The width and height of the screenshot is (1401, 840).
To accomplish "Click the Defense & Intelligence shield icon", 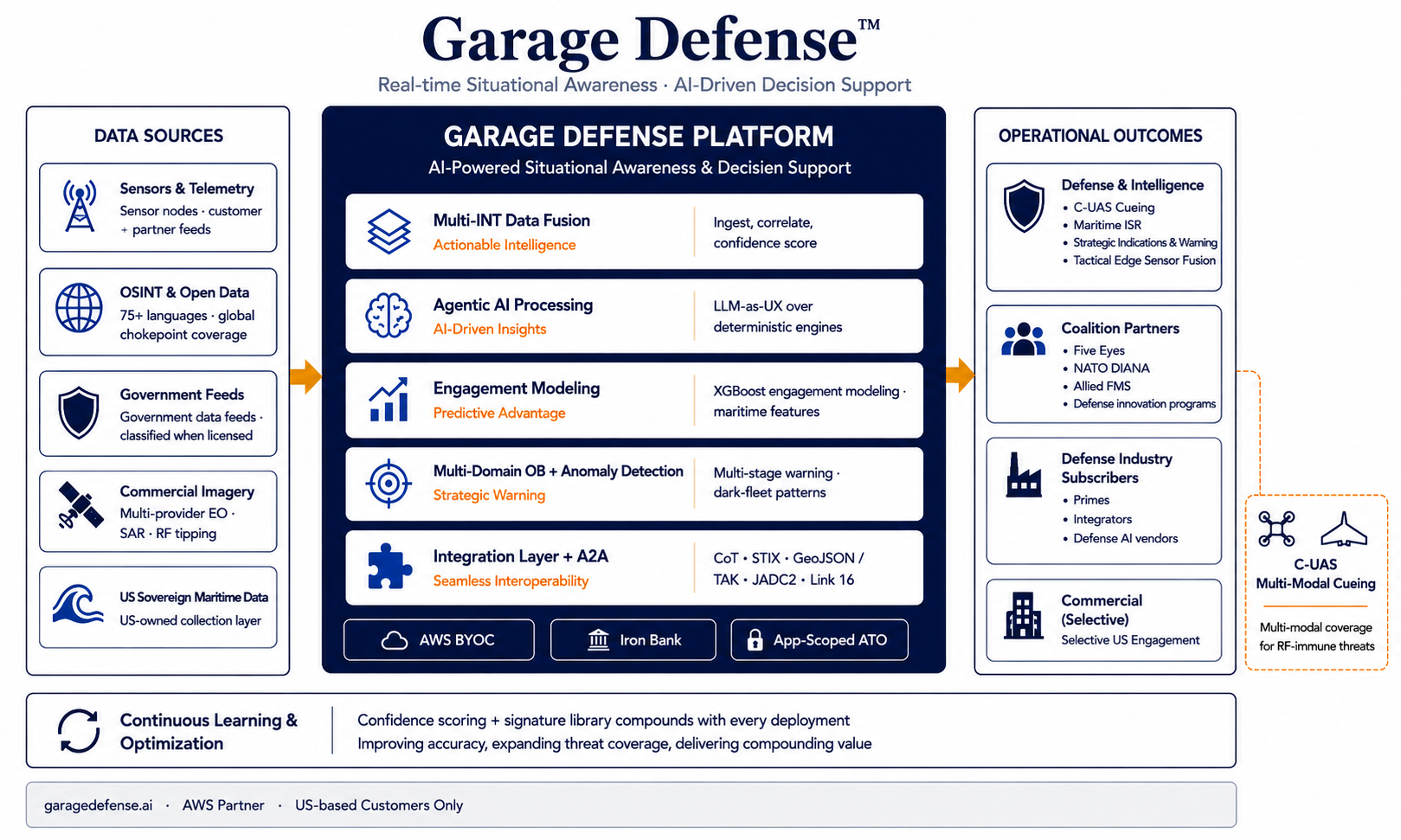I will [1024, 206].
